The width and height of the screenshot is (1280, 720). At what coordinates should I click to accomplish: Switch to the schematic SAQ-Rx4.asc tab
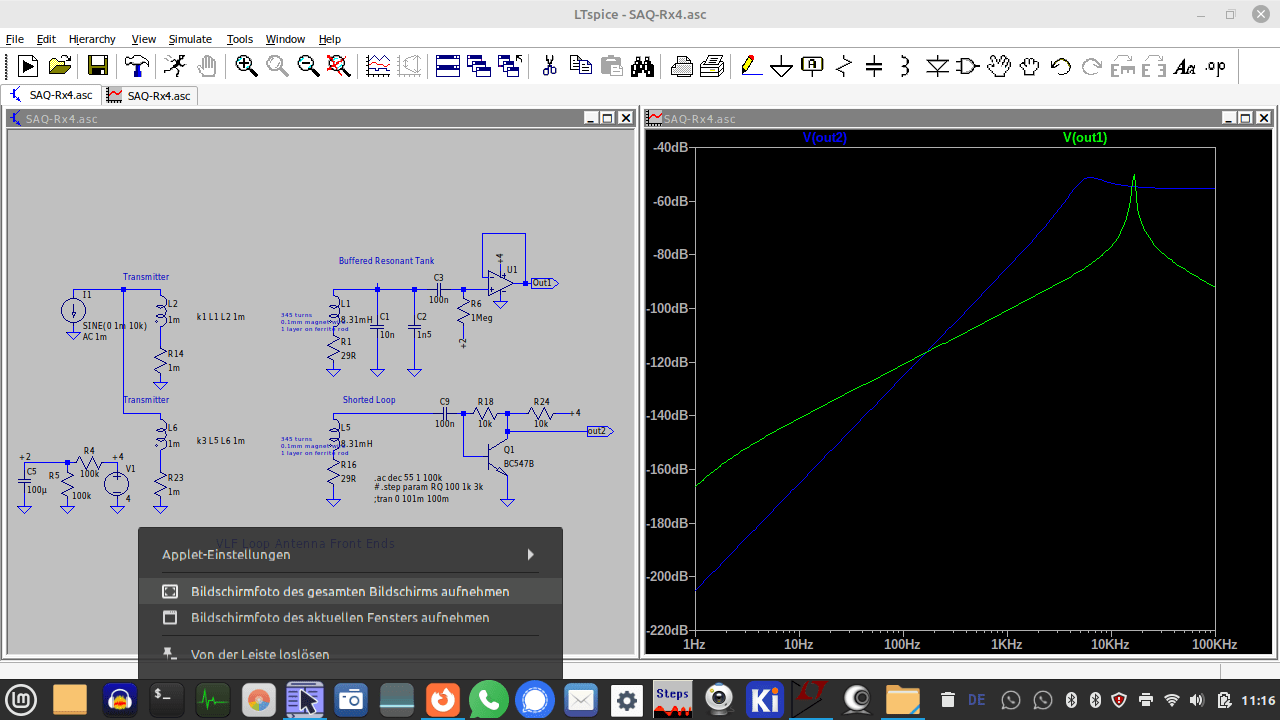(x=52, y=95)
